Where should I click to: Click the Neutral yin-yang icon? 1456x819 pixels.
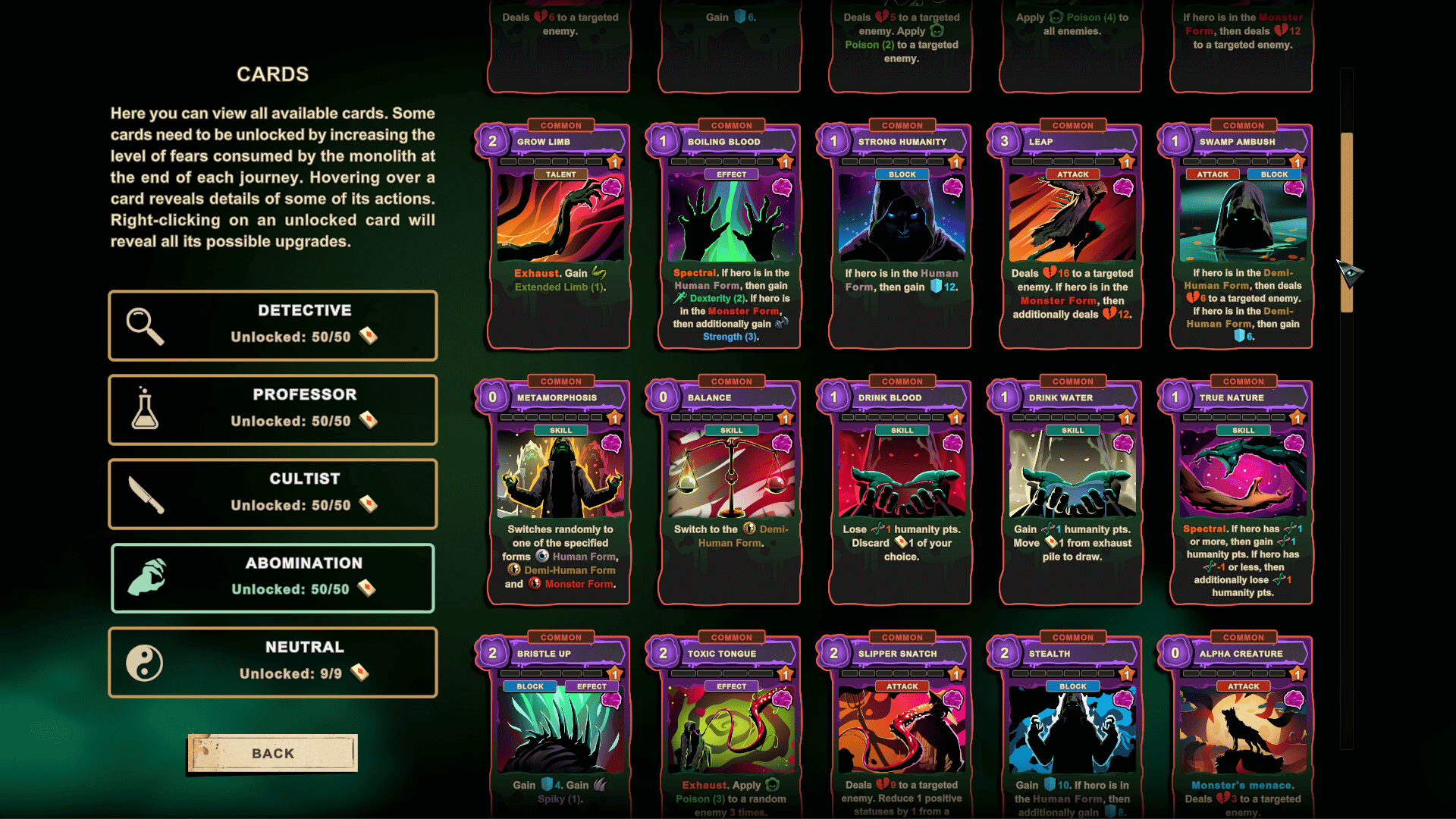pos(145,663)
